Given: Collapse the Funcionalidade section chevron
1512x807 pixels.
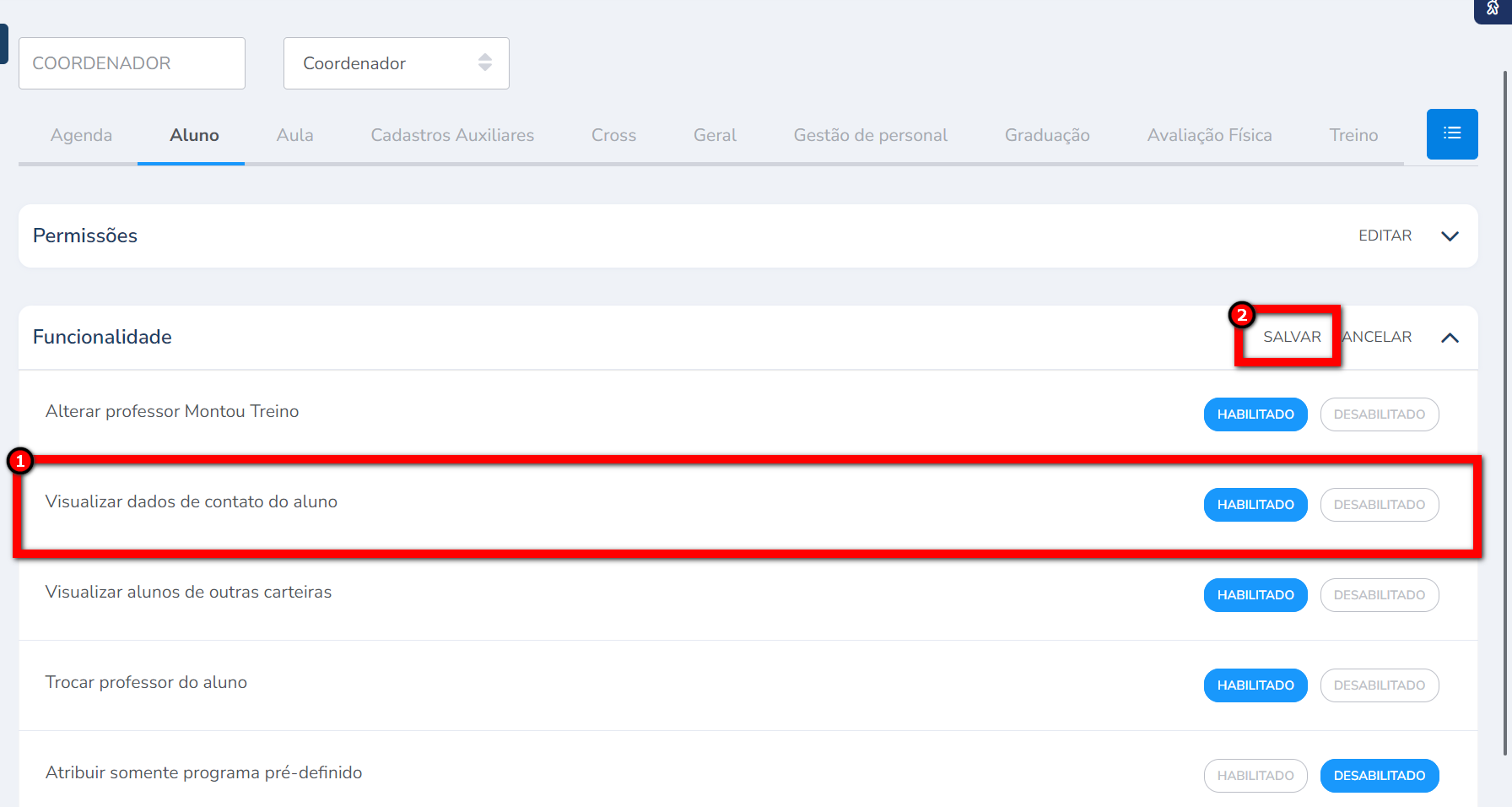Looking at the screenshot, I should 1450,338.
